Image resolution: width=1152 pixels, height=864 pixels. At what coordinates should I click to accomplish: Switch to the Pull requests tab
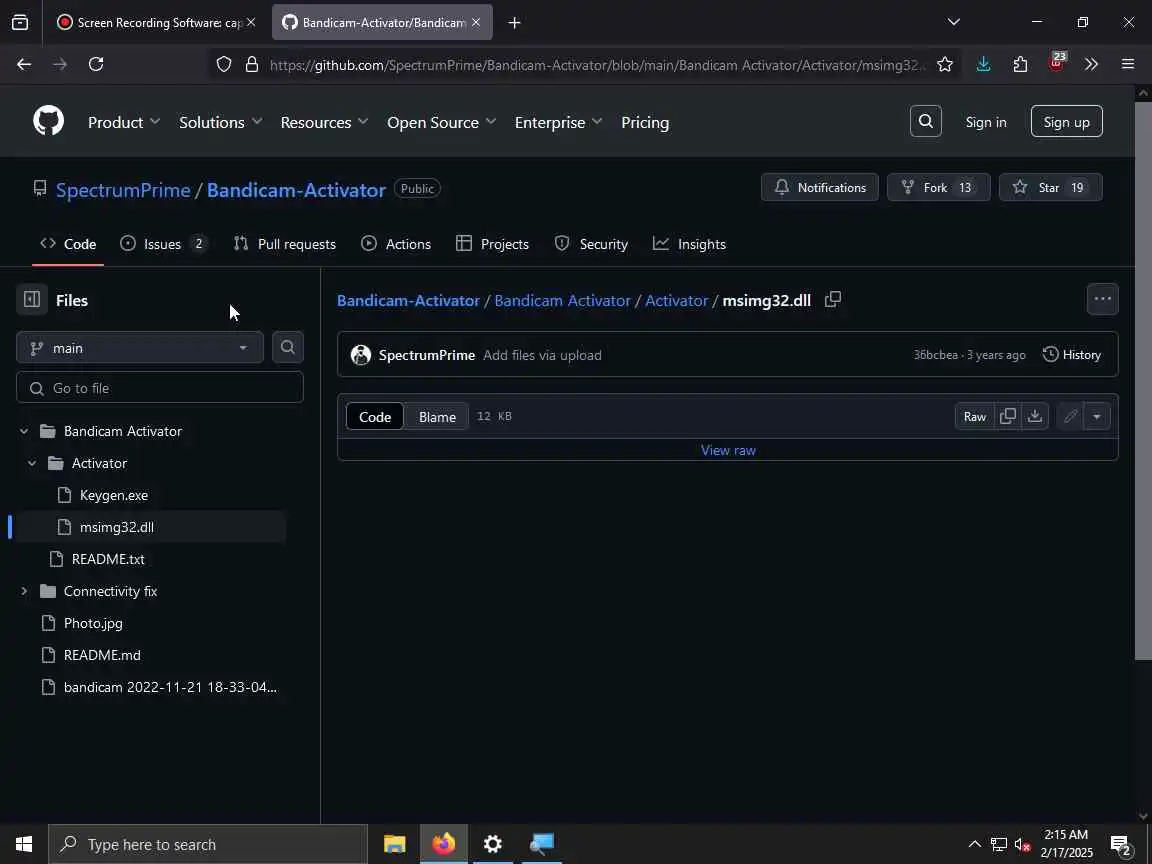(x=284, y=244)
